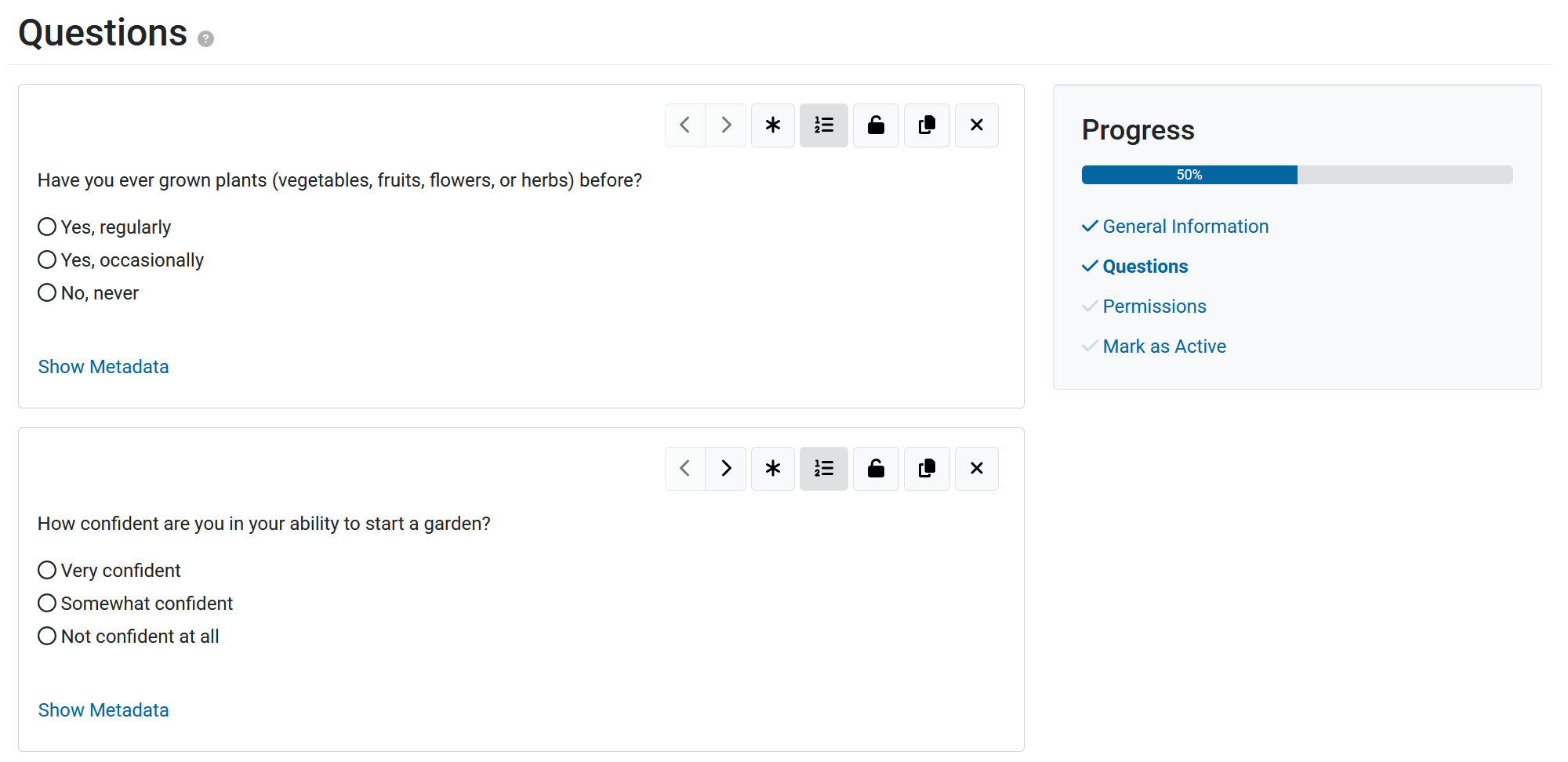Image resolution: width=1568 pixels, height=762 pixels.
Task: Toggle numbered list icon on first question
Action: (x=824, y=125)
